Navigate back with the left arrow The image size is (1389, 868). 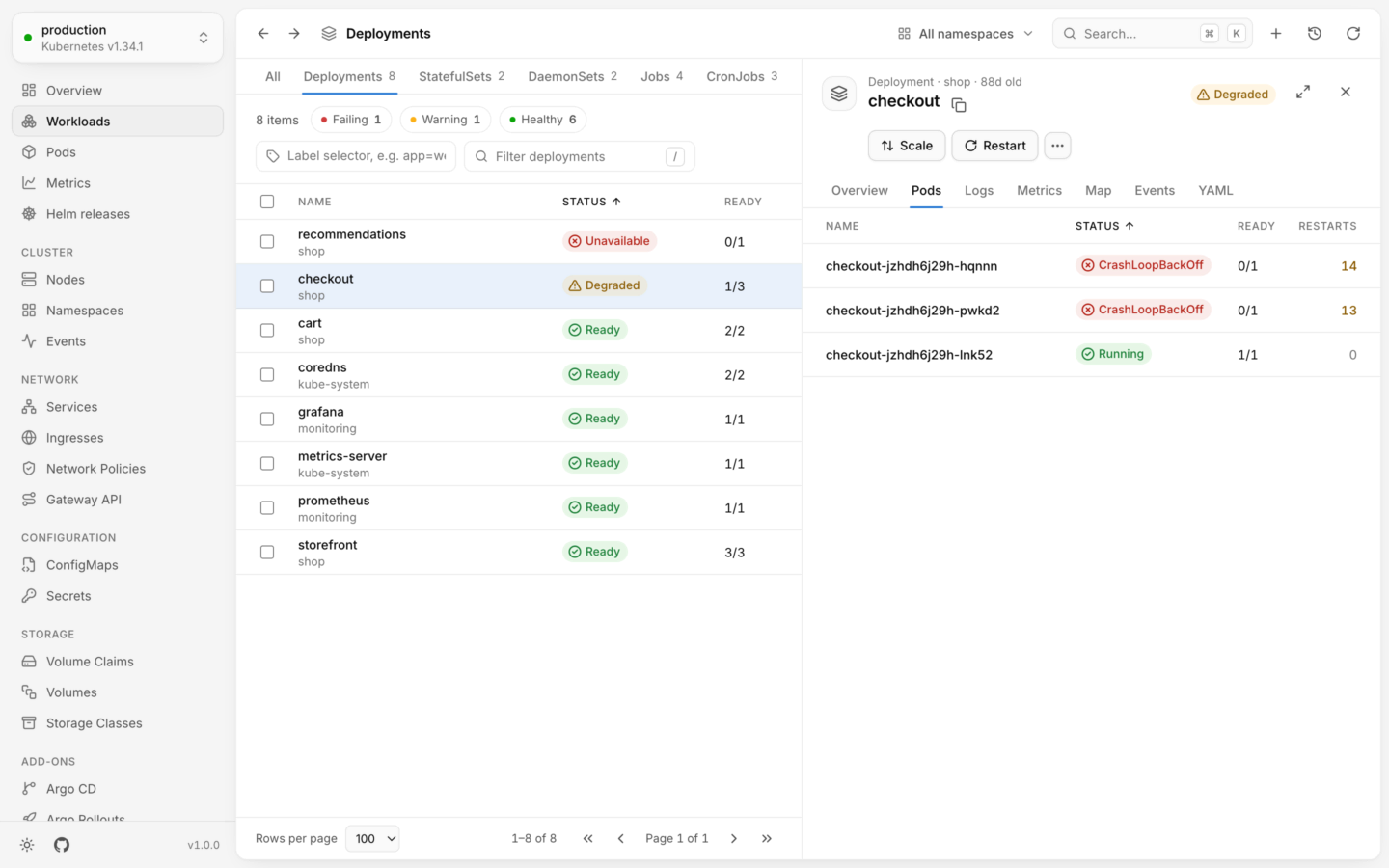pos(263,34)
